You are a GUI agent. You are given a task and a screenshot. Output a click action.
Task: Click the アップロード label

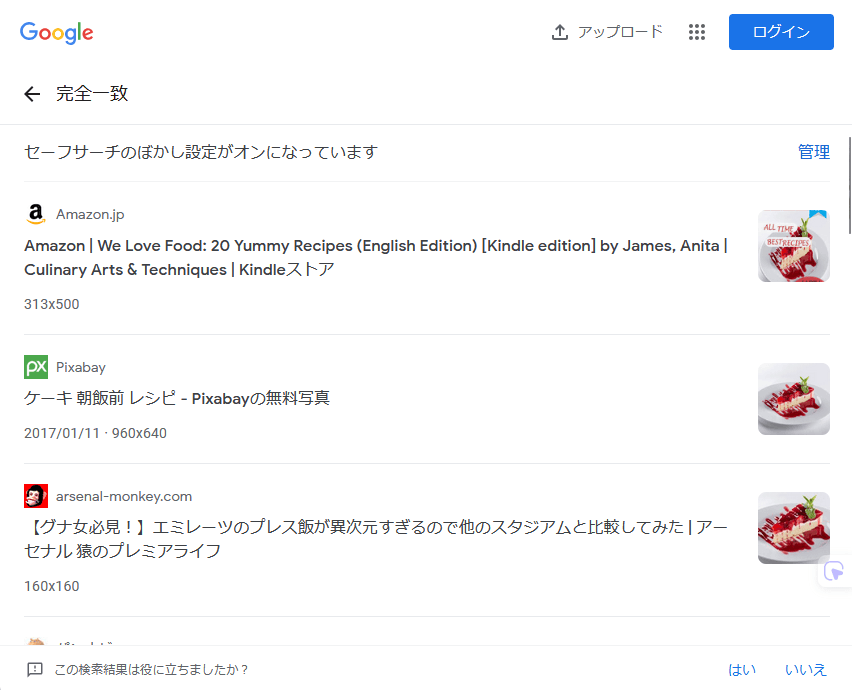pos(621,32)
